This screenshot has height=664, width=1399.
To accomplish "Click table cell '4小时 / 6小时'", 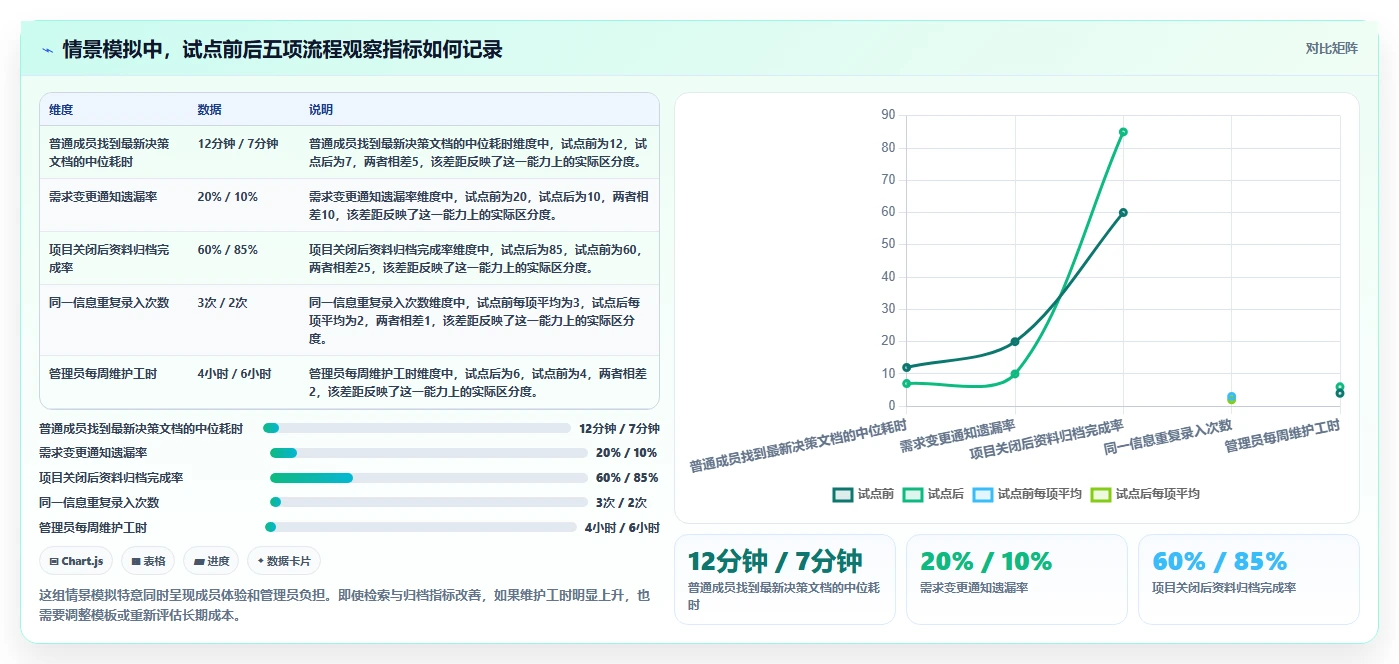I will (235, 374).
